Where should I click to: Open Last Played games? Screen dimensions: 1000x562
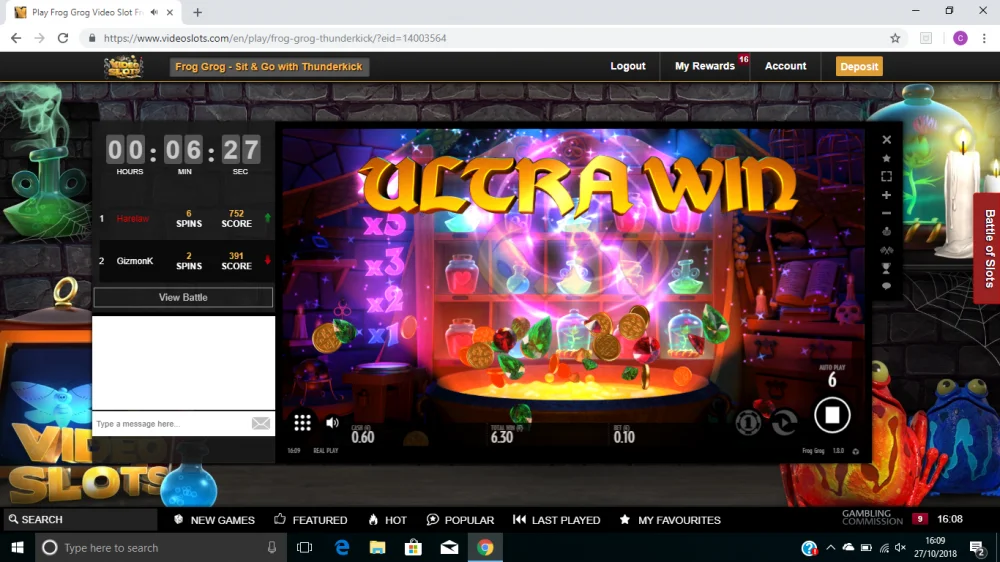pos(556,520)
